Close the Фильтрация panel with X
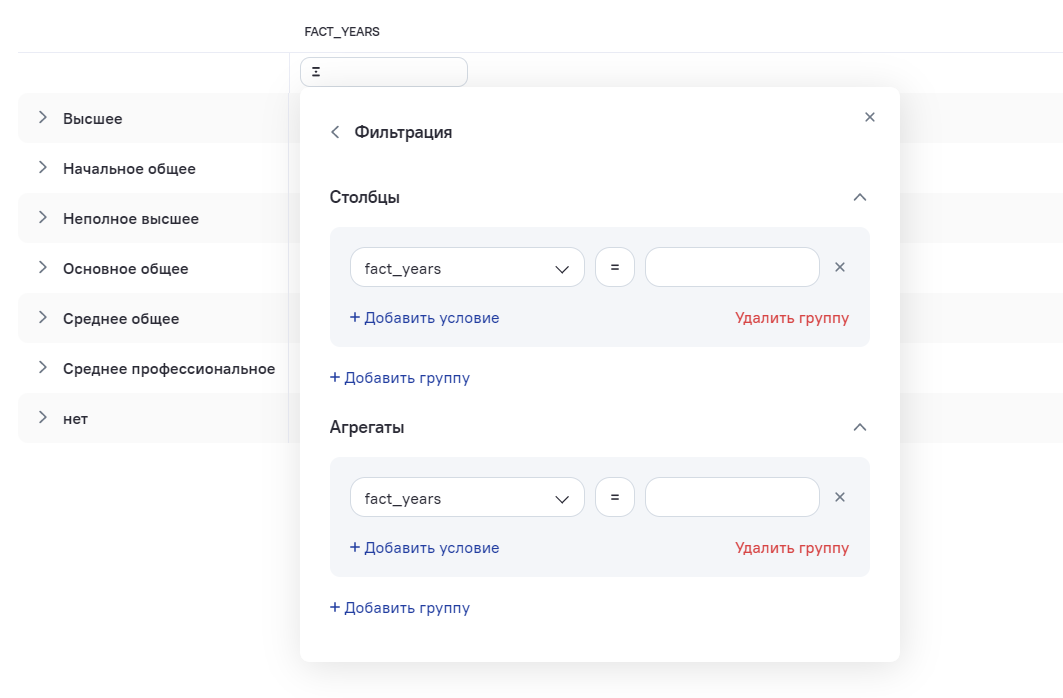This screenshot has width=1063, height=698. 869,117
